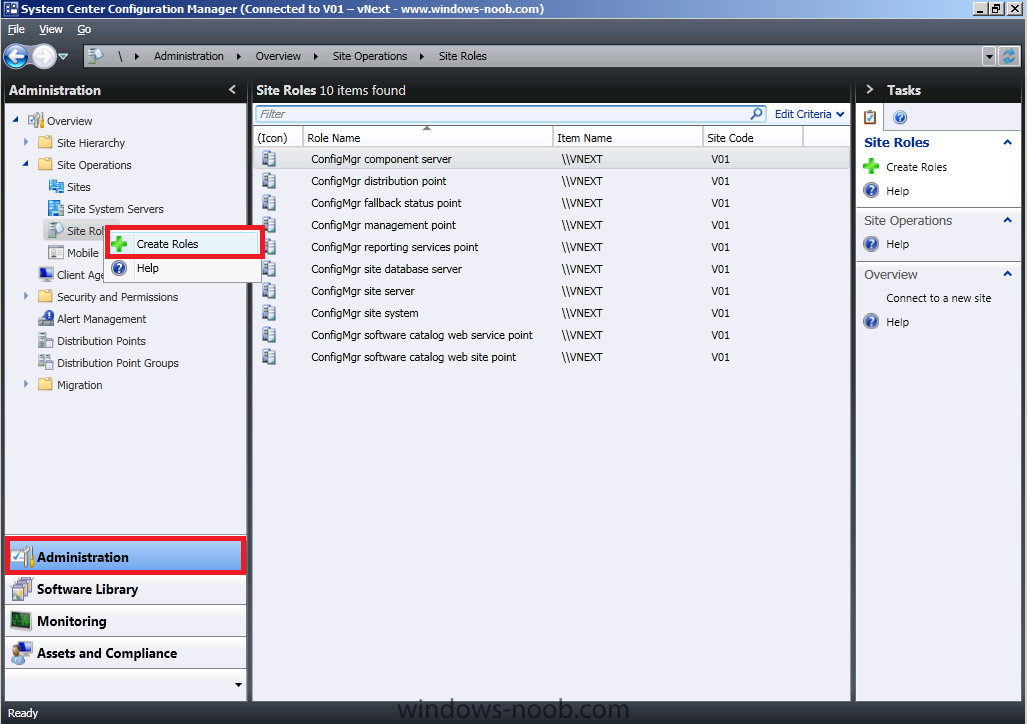Image resolution: width=1027 pixels, height=724 pixels.
Task: Open the Tasks pane help tab icon
Action: coord(900,117)
